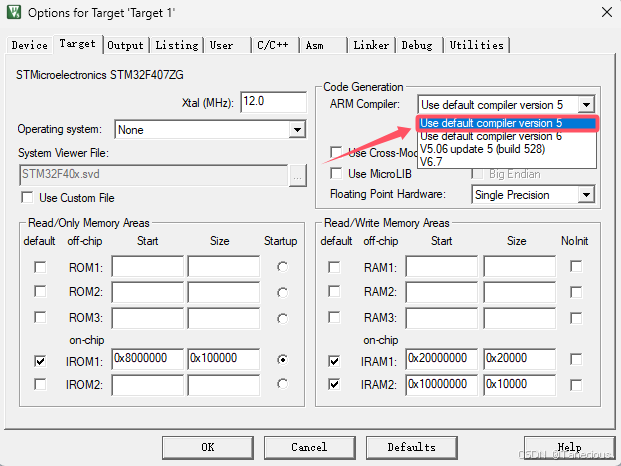
Task: Check the IROM2 default checkbox
Action: pyautogui.click(x=40, y=384)
